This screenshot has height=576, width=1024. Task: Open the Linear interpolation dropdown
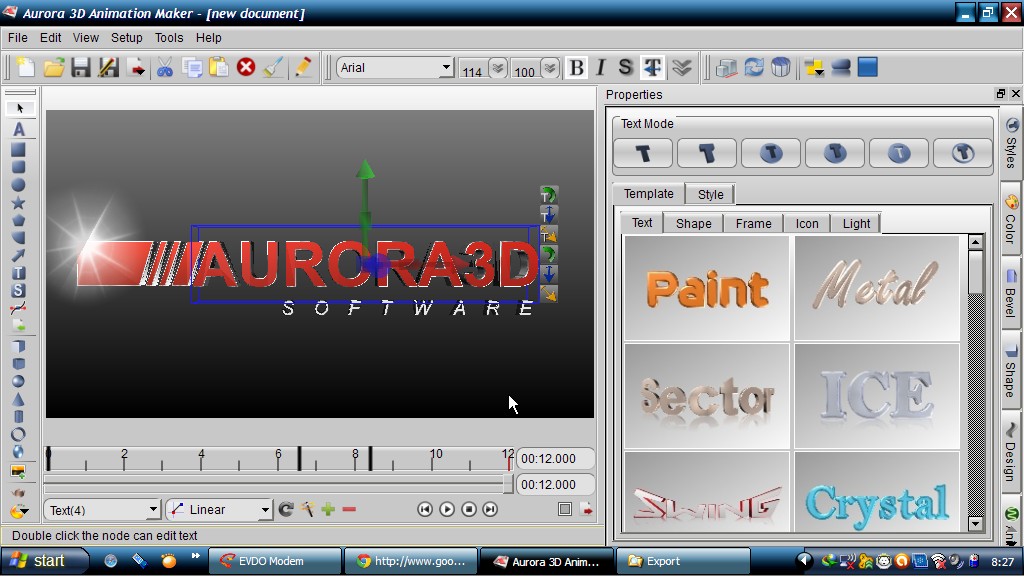(x=219, y=510)
